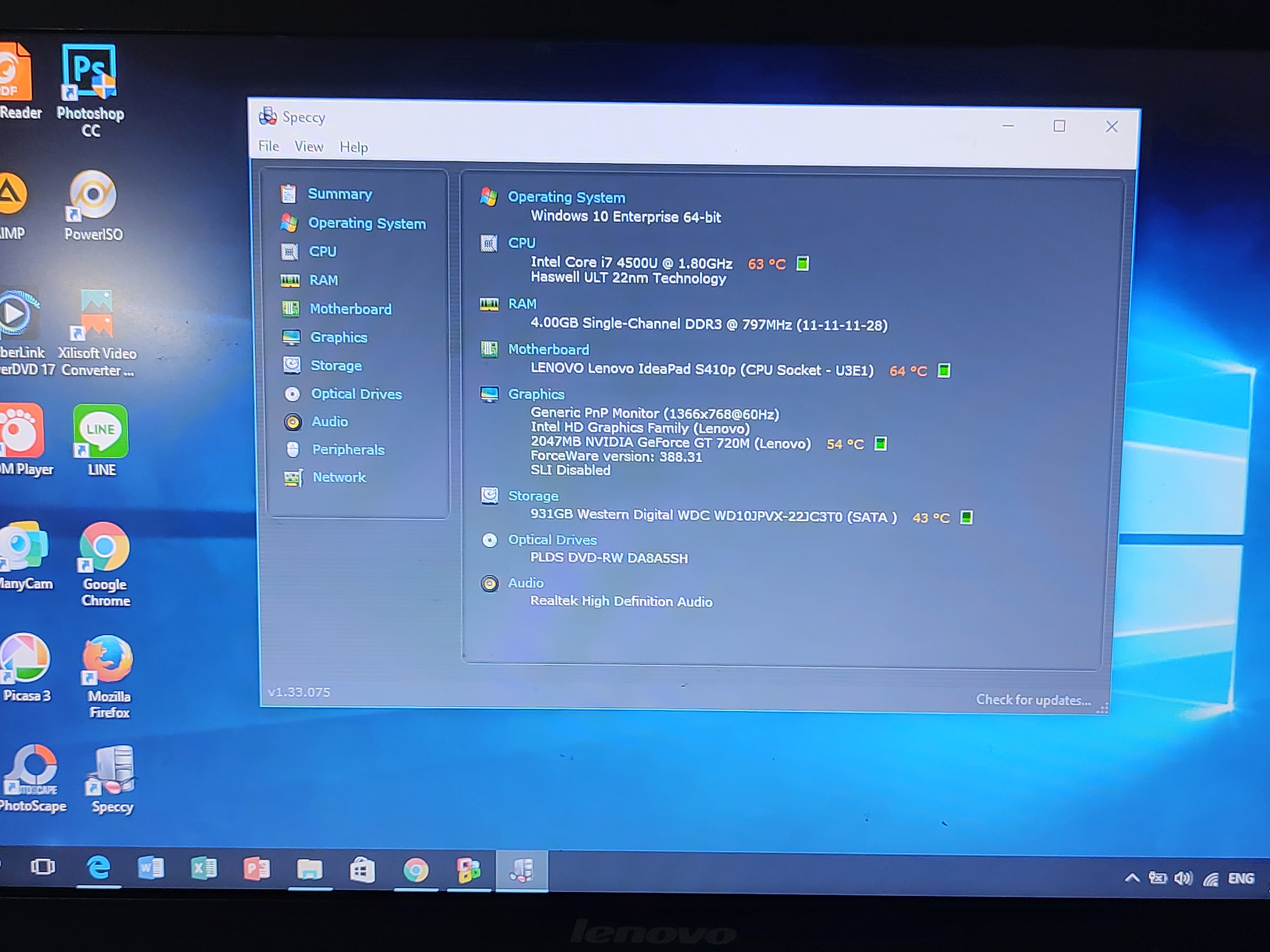Screen dimensions: 1270x952
Task: Click the monitor icon beside Graphics heading
Action: tap(489, 395)
